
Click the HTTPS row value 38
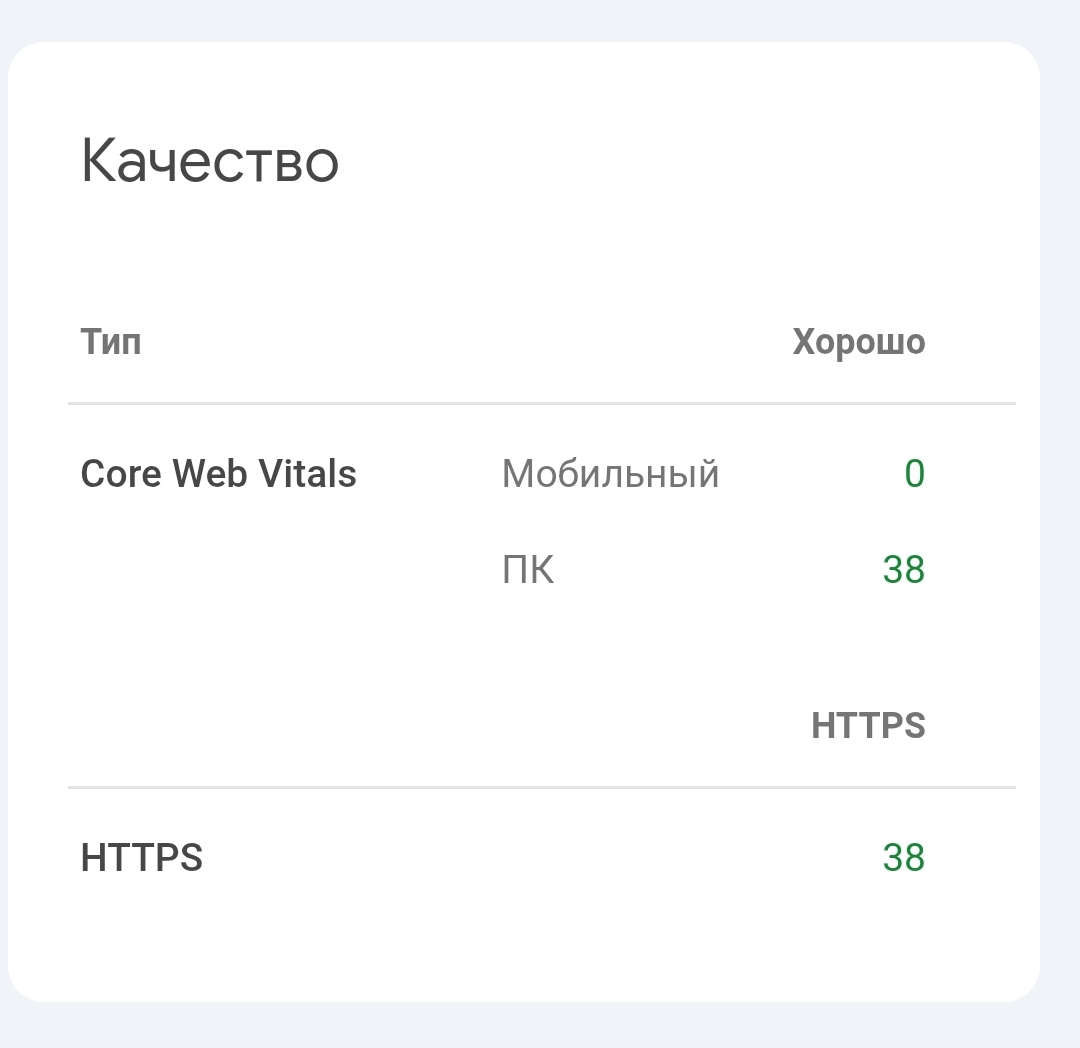[x=904, y=857]
